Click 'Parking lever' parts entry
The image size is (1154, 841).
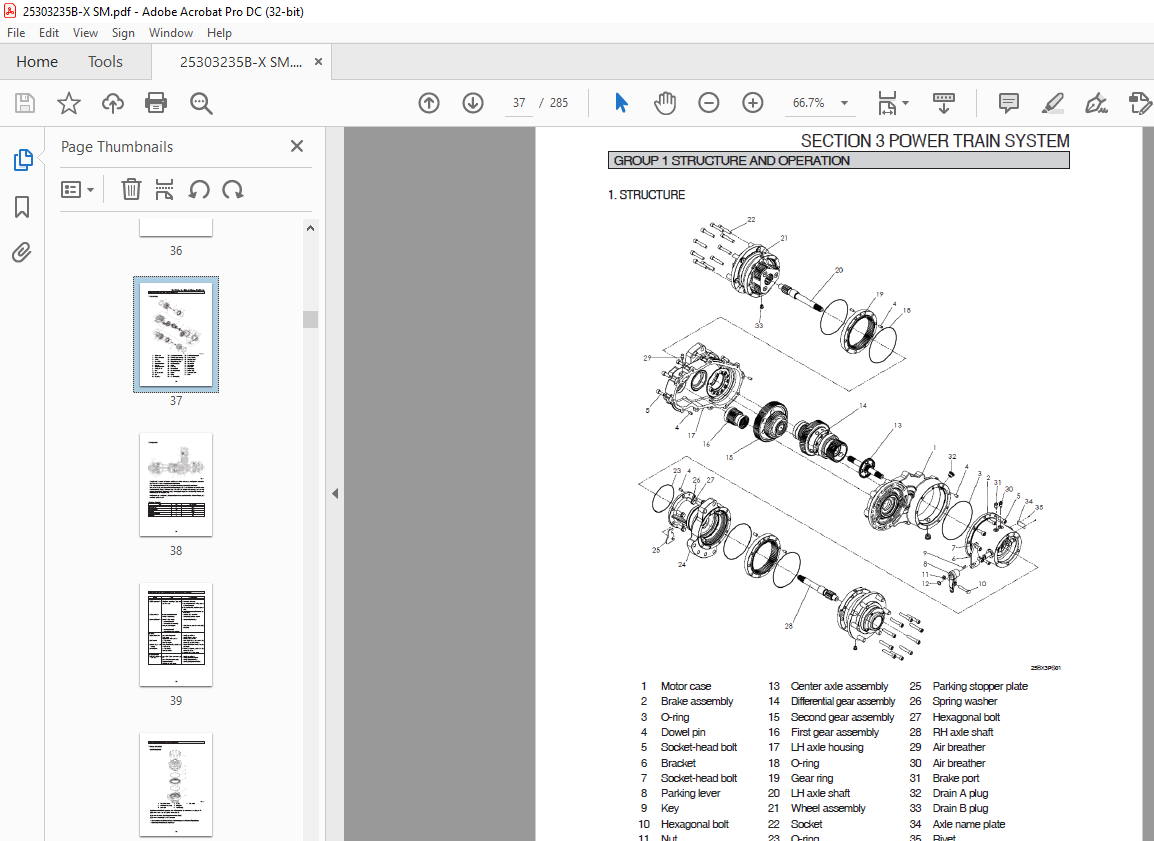pyautogui.click(x=690, y=793)
